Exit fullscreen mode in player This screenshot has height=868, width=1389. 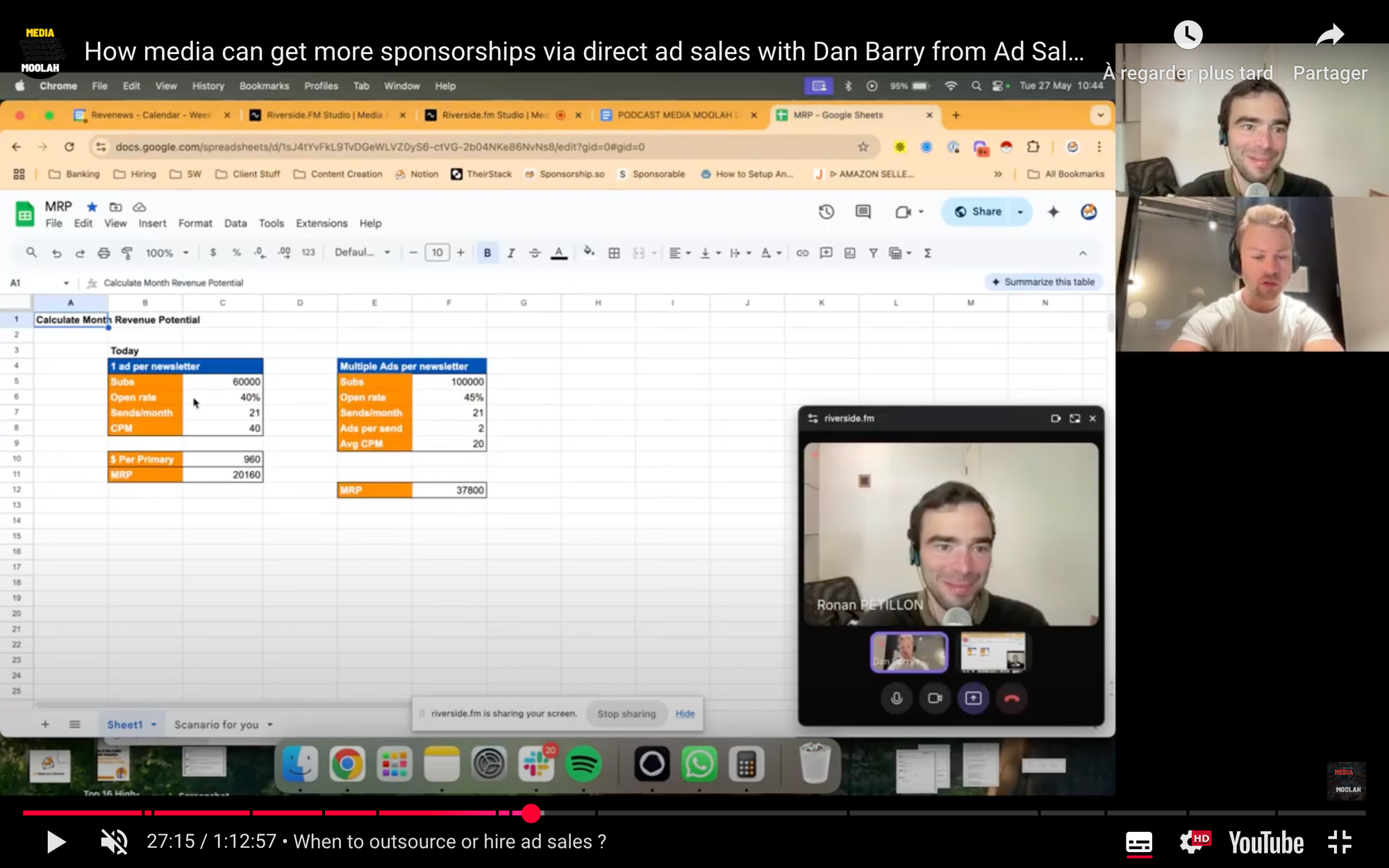(1339, 842)
